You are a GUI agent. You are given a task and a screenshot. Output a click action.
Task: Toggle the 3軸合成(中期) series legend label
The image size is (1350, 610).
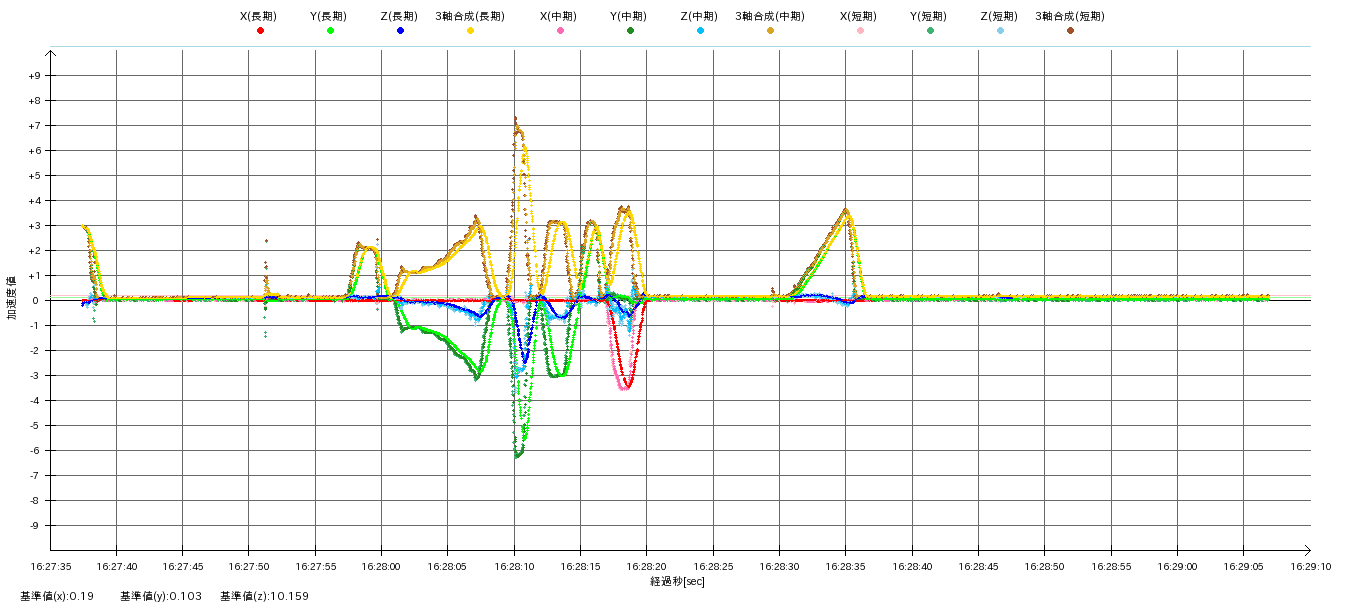(769, 16)
